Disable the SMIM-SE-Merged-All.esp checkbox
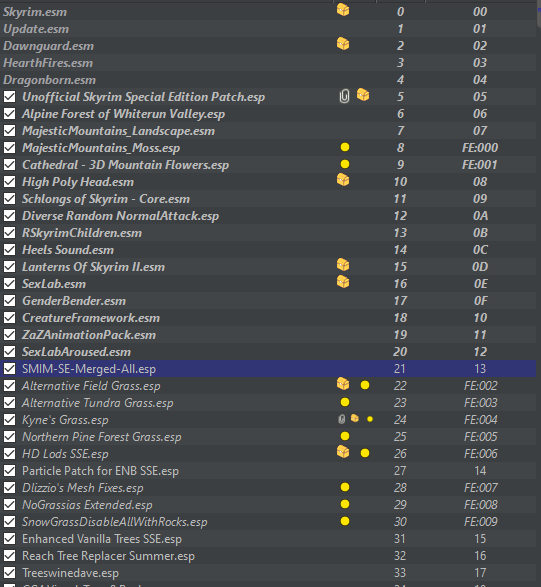The image size is (541, 587). (10, 369)
